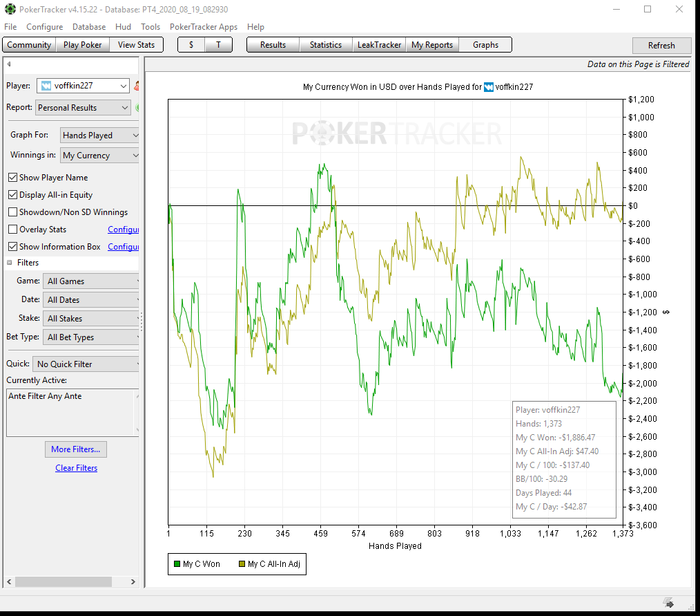Click the 'Hands Played' axis label
700x616 pixels.
395,546
